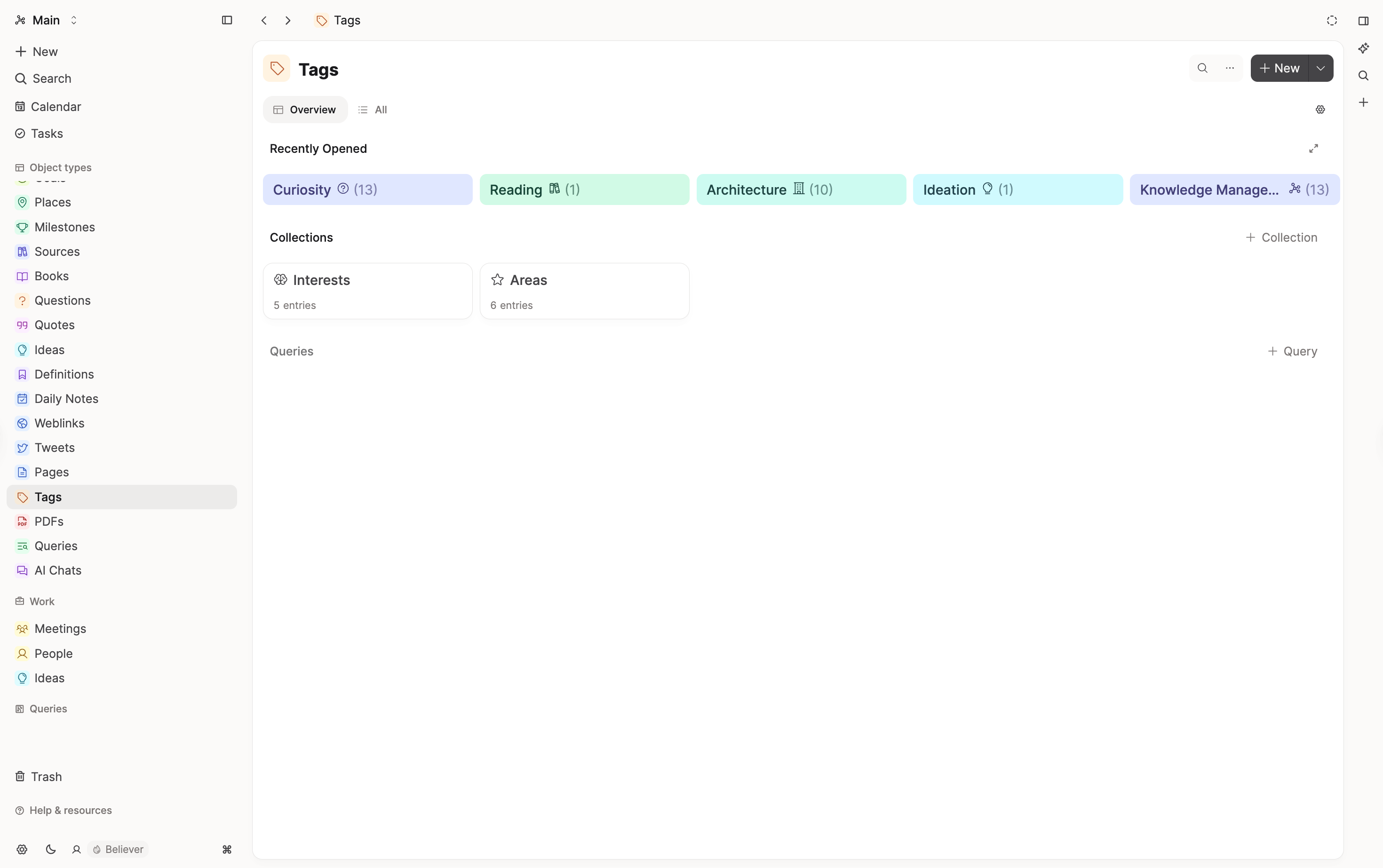The width and height of the screenshot is (1383, 868).
Task: Click the Daily Notes calendar icon
Action: point(23,399)
